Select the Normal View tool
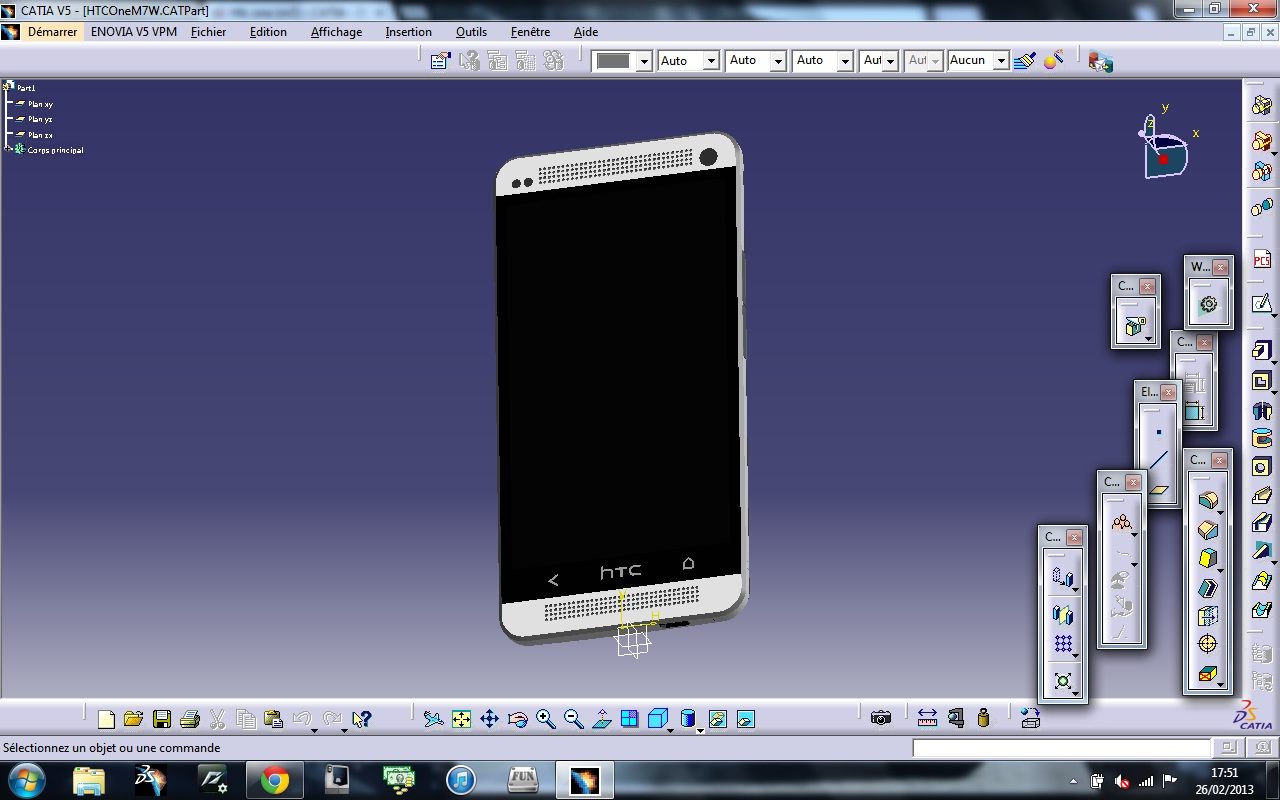1280x800 pixels. pos(601,718)
